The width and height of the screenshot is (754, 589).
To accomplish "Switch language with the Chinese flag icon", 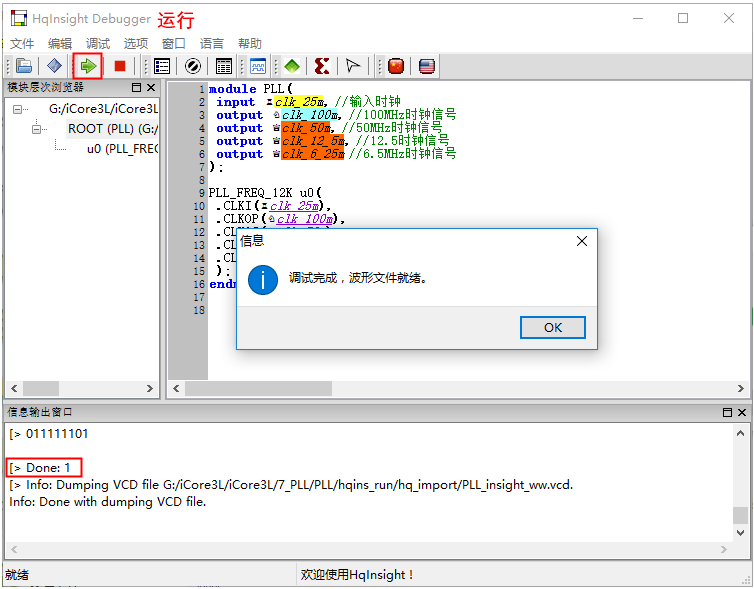I will tap(396, 66).
